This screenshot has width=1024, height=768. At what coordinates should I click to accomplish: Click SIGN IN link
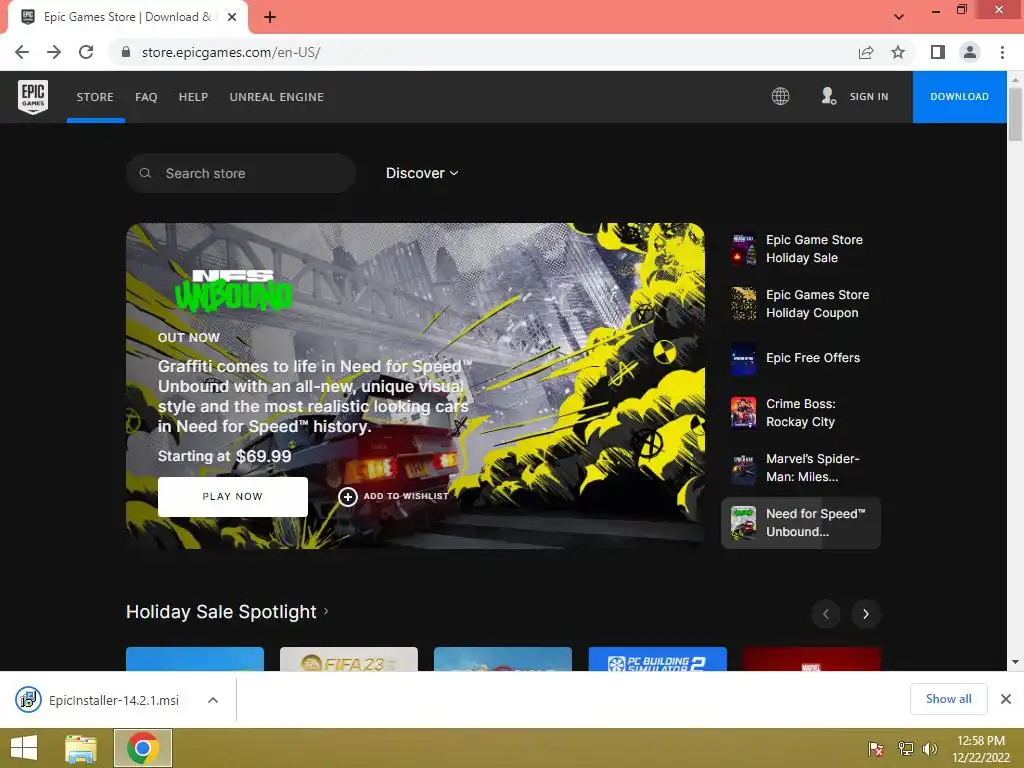869,97
